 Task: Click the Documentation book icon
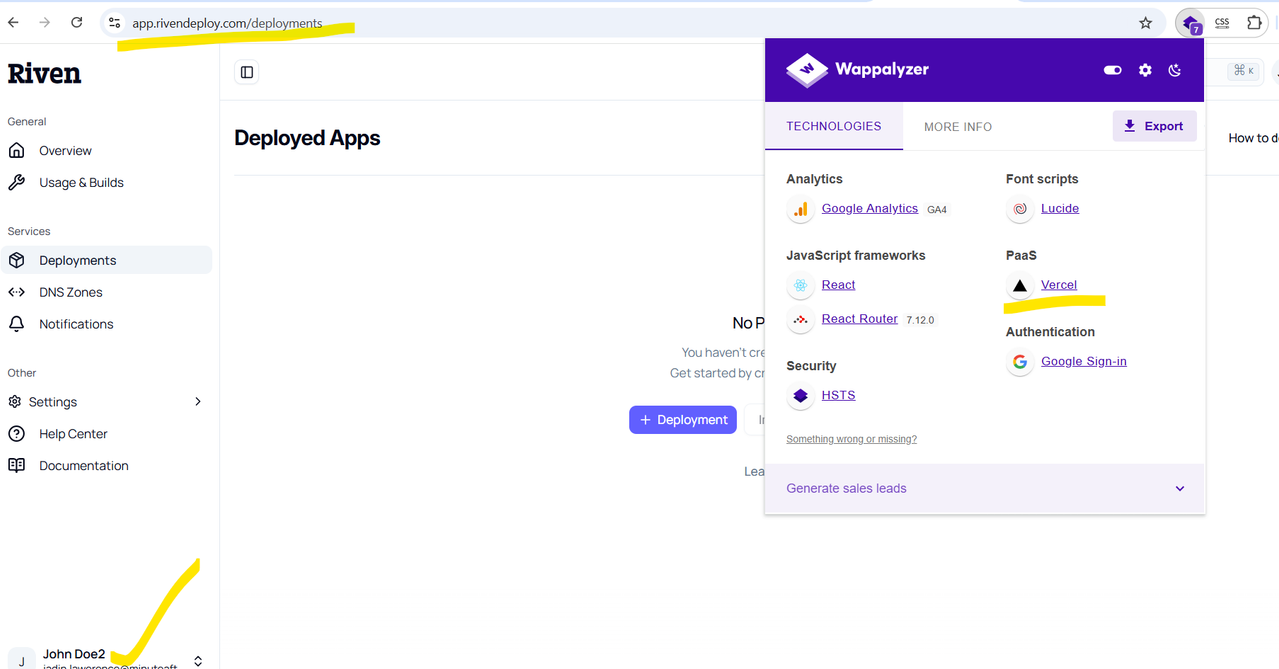[x=16, y=466]
